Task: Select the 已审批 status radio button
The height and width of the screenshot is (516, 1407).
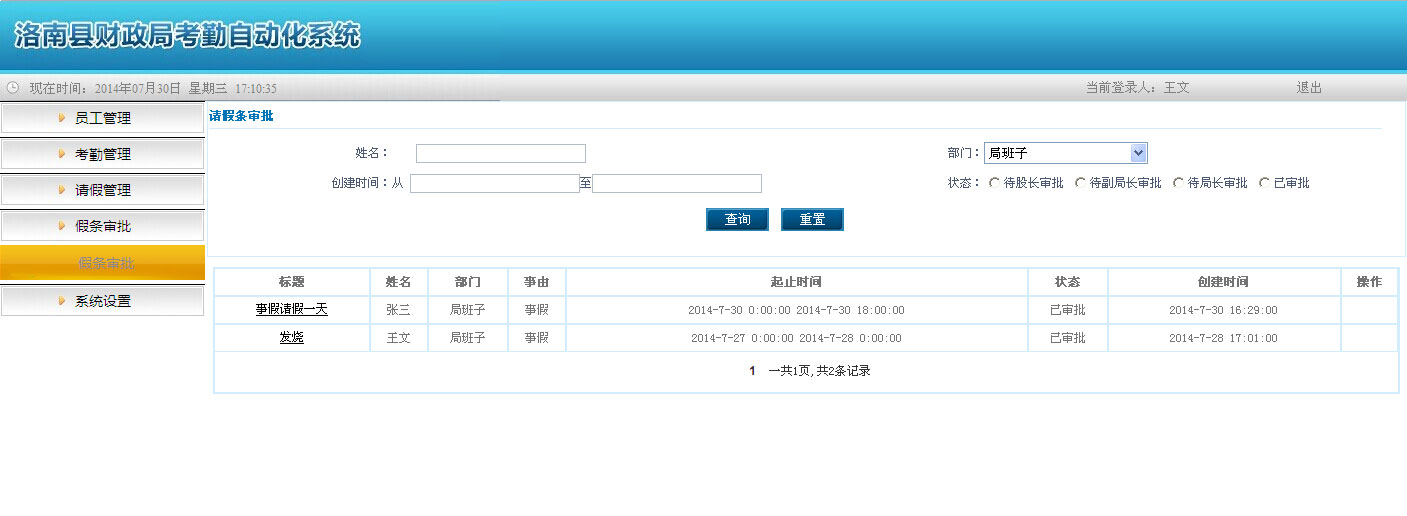Action: point(1264,183)
